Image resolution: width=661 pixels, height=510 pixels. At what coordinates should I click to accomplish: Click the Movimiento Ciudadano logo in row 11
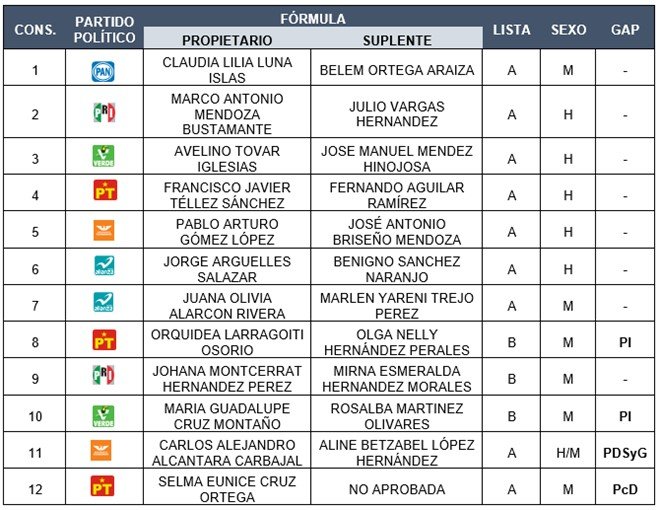[104, 452]
